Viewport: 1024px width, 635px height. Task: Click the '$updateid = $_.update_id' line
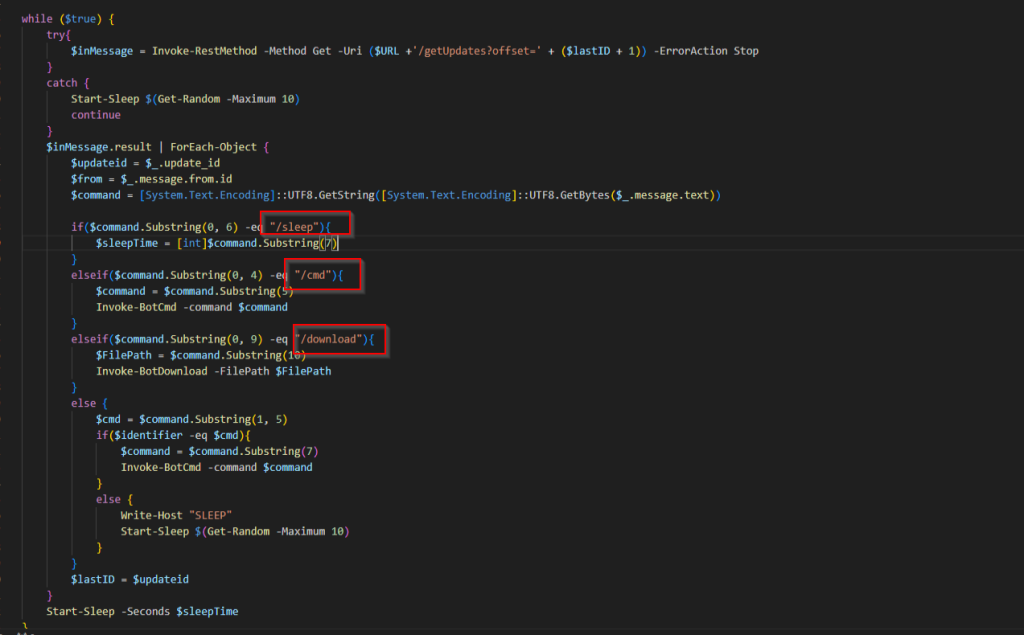(146, 163)
